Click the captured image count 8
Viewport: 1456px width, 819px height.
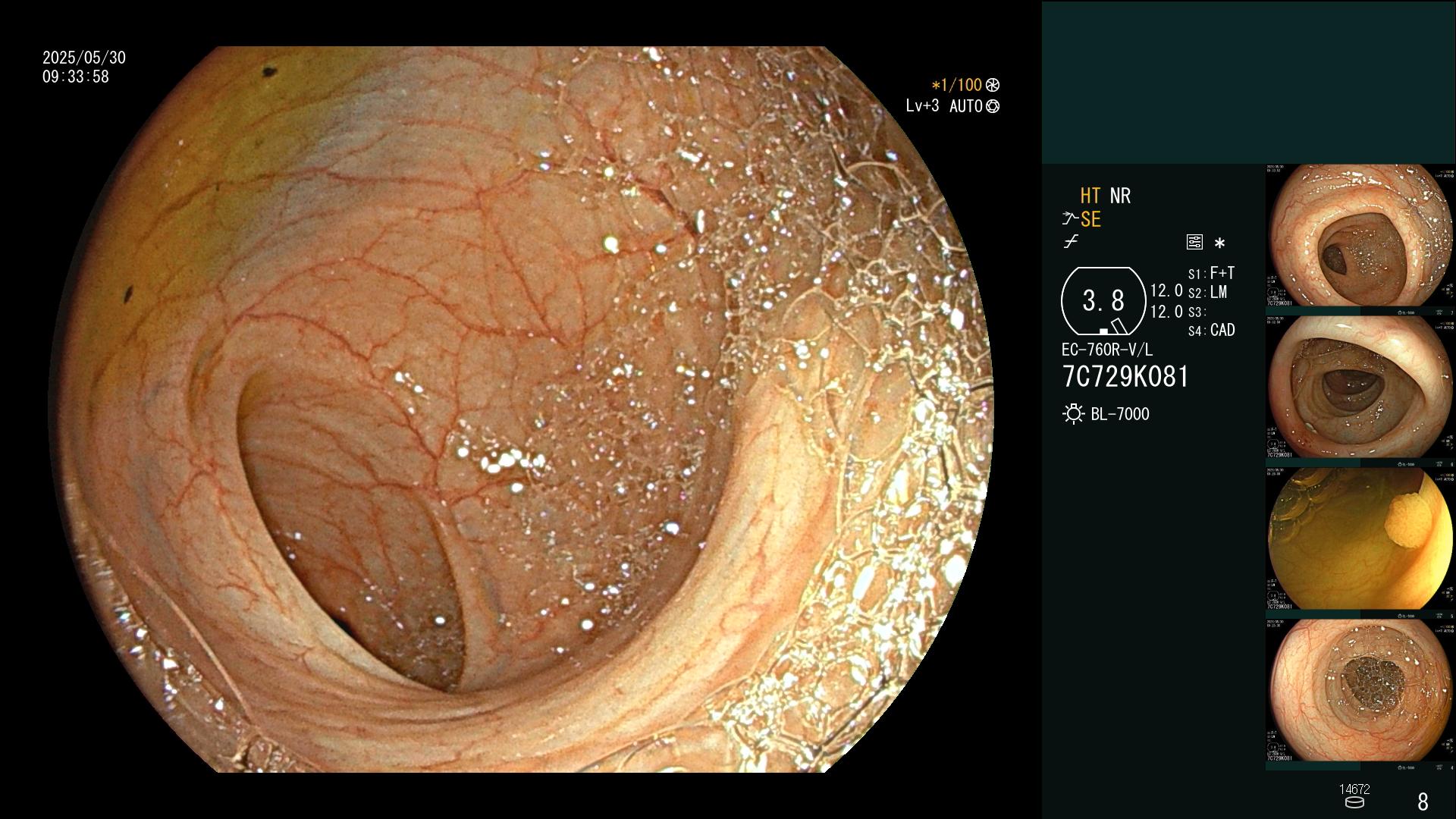point(1423,802)
